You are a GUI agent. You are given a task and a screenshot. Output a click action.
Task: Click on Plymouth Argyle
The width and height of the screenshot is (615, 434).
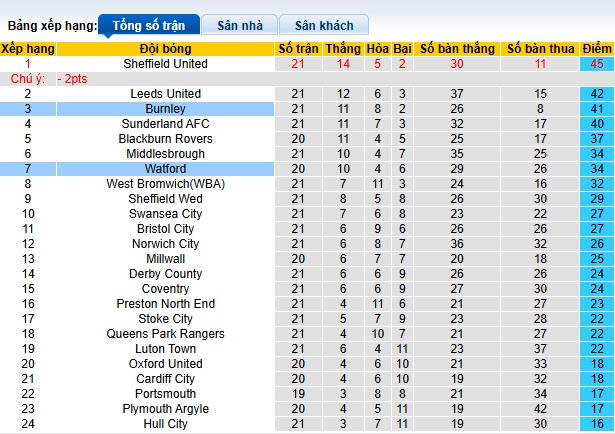click(166, 409)
